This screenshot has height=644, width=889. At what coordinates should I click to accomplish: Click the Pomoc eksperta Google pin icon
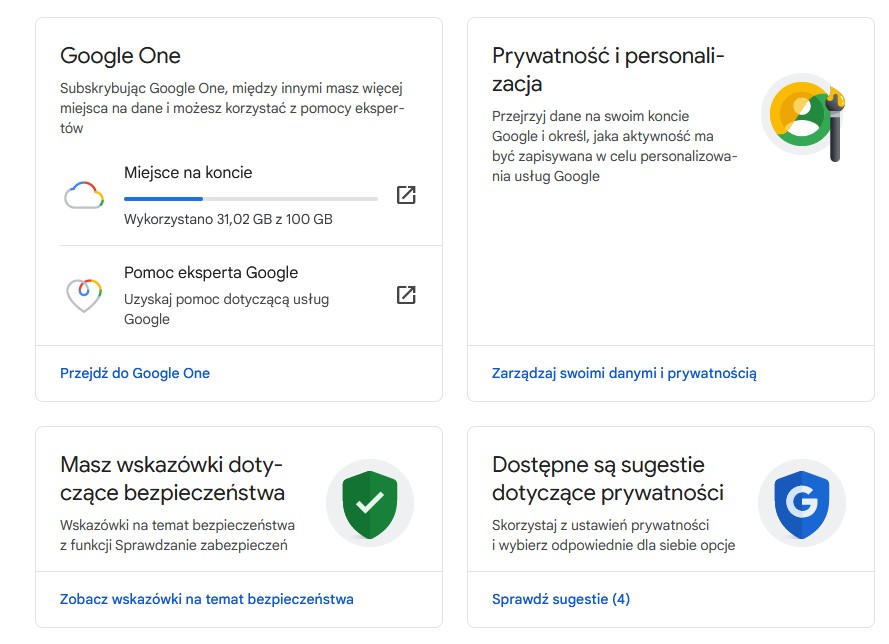click(x=84, y=292)
